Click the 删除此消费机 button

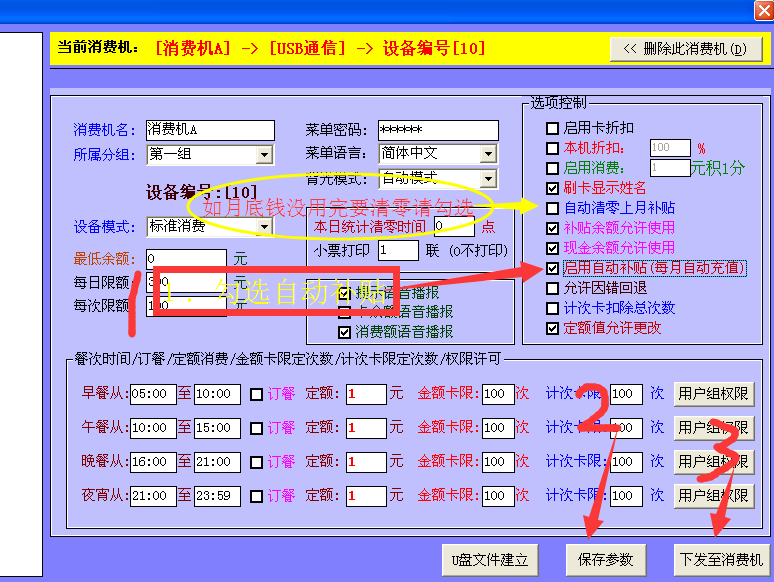(x=686, y=48)
